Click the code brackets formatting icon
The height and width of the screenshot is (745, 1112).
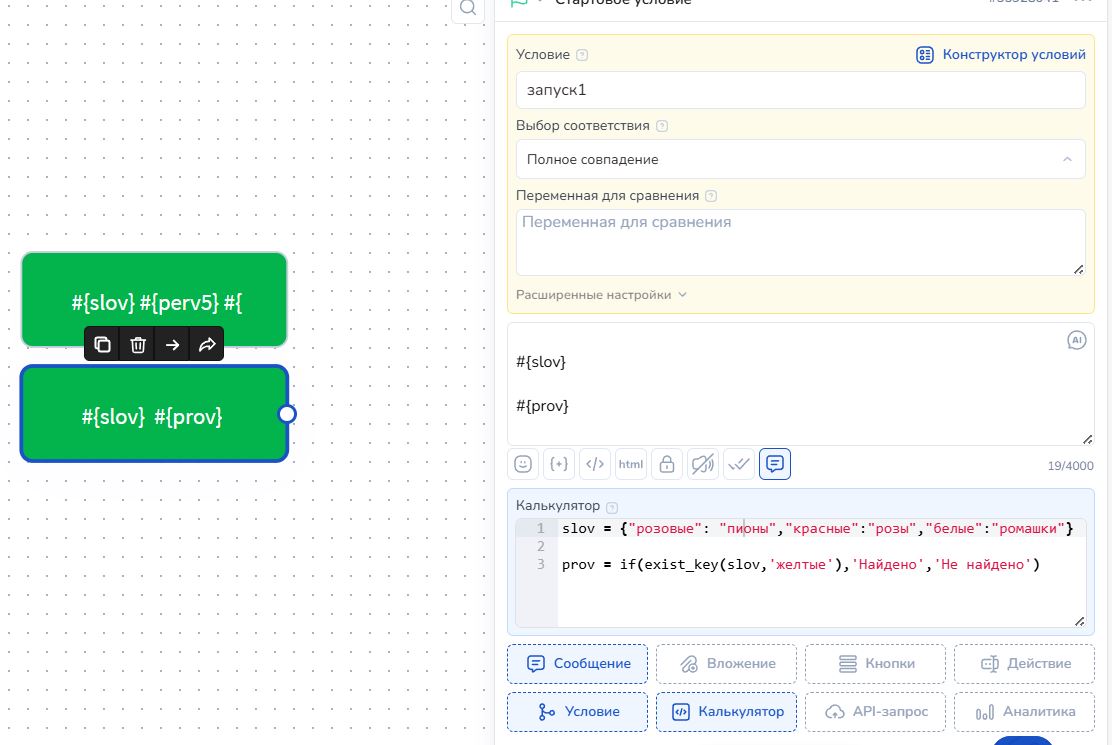(595, 464)
